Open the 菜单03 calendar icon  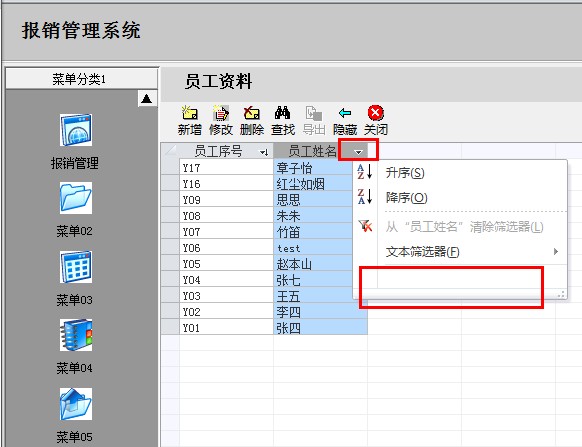tap(76, 267)
